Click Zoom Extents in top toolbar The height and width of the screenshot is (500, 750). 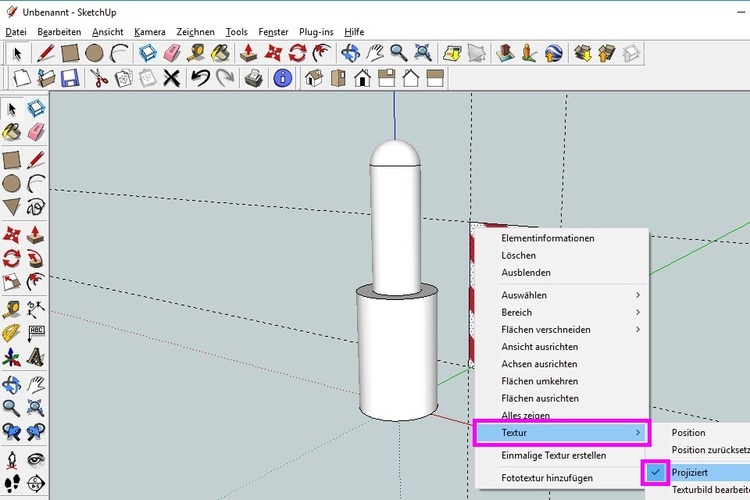[x=423, y=53]
